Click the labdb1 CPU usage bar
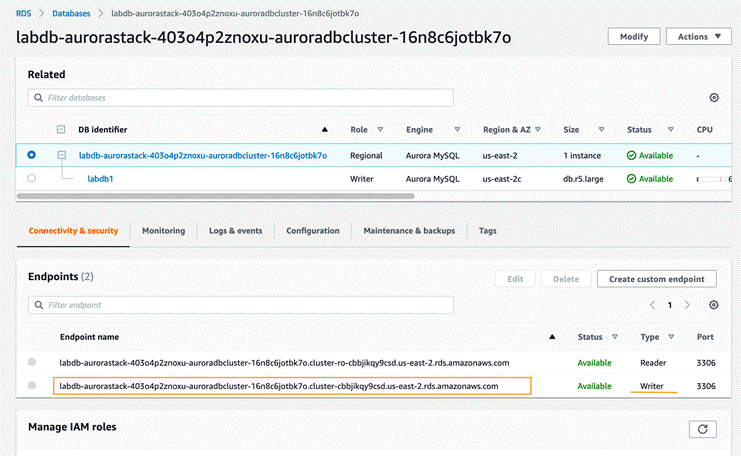 (x=711, y=179)
